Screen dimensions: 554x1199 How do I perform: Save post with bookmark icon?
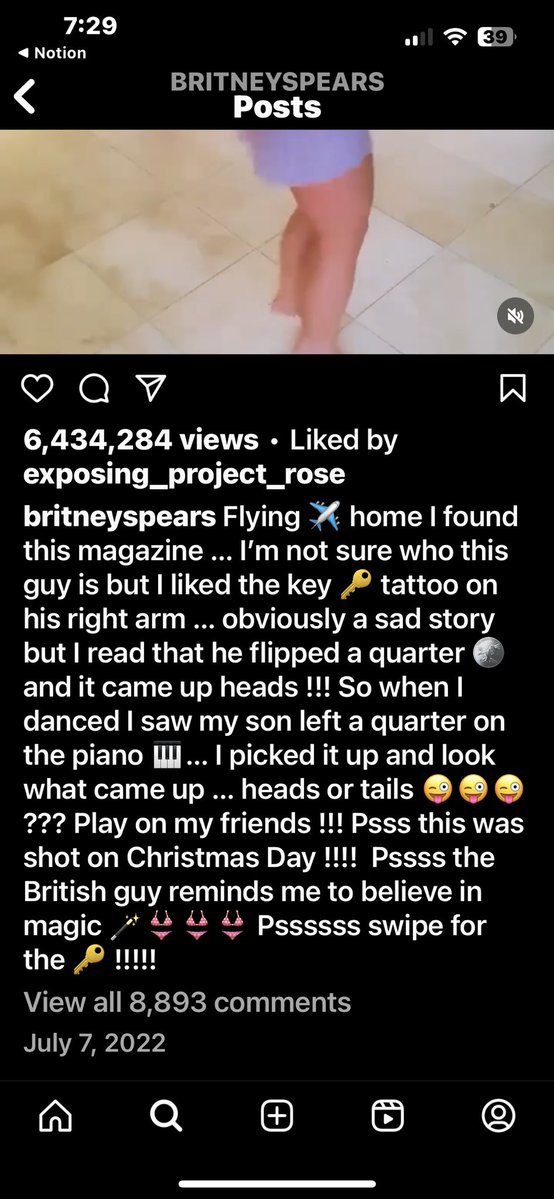[x=513, y=388]
